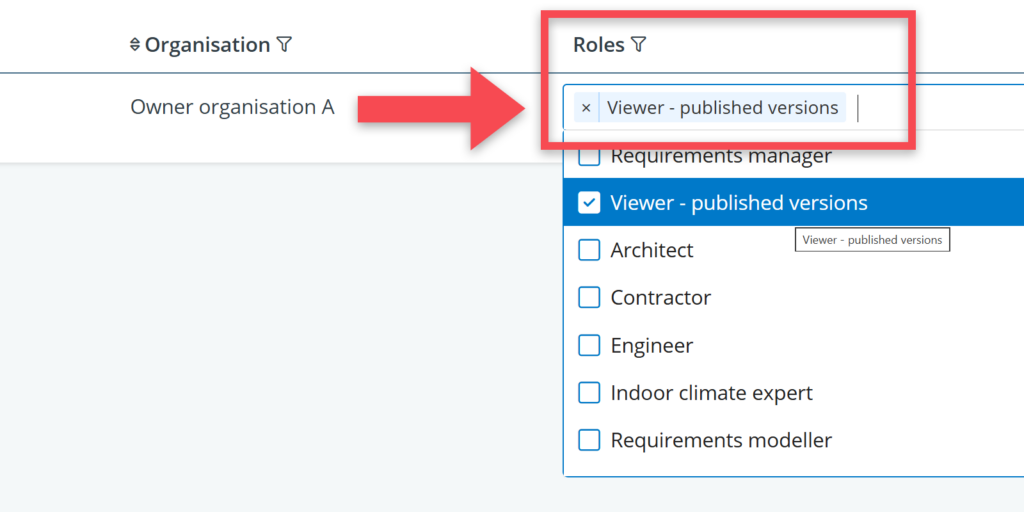Screen dimensions: 1024x512
Task: Click the highlighted Viewer option text
Action: click(x=739, y=203)
